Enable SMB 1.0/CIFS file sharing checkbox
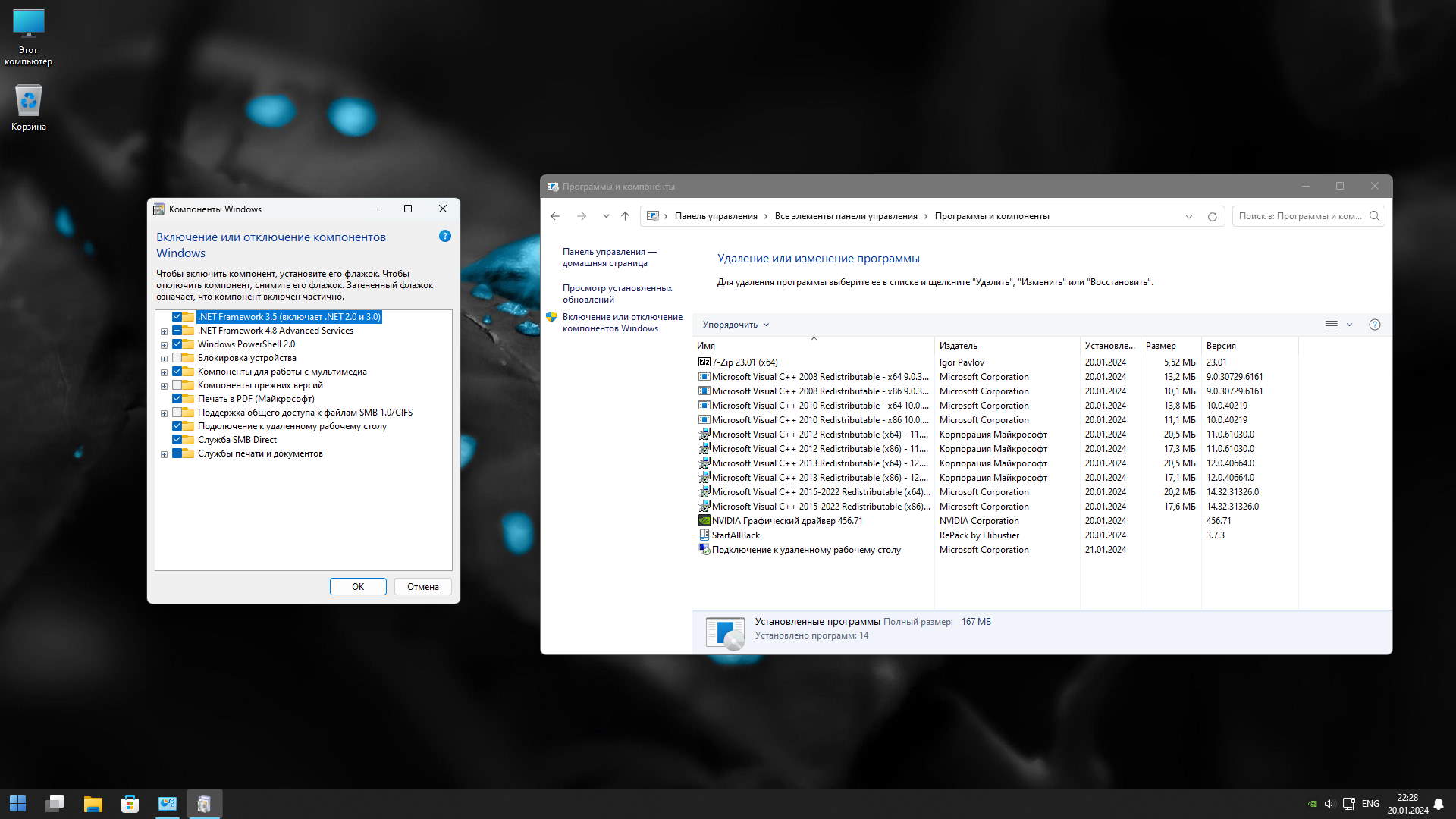Viewport: 1456px width, 819px height. 177,413
